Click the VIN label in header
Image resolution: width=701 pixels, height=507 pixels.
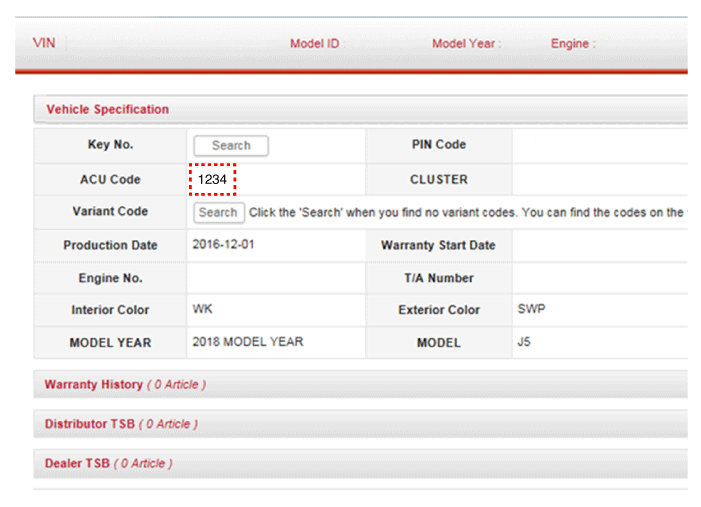pyautogui.click(x=44, y=43)
